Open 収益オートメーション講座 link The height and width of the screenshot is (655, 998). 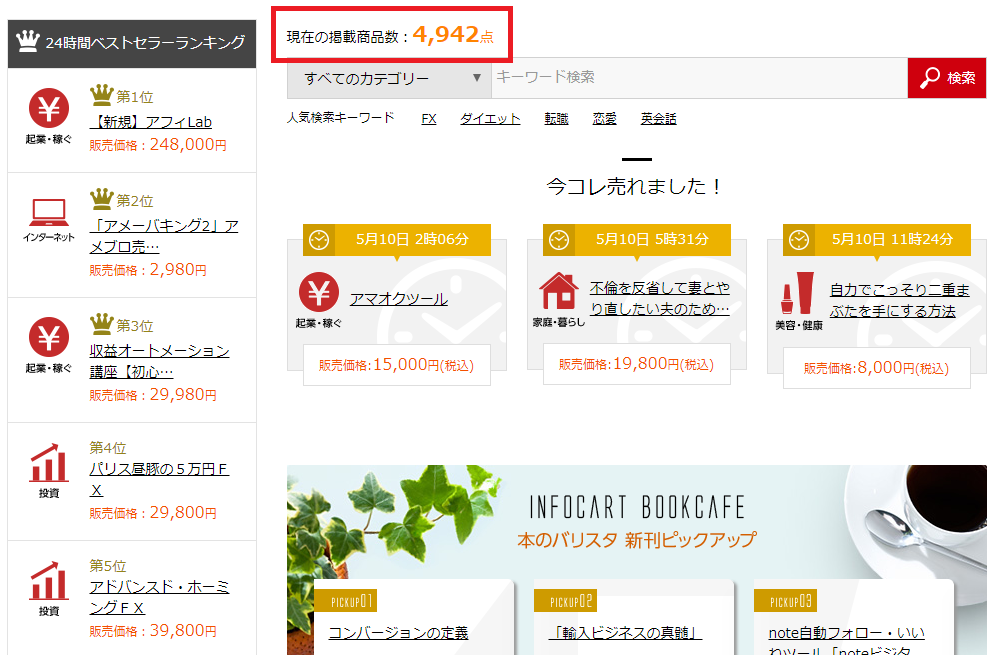pyautogui.click(x=160, y=361)
